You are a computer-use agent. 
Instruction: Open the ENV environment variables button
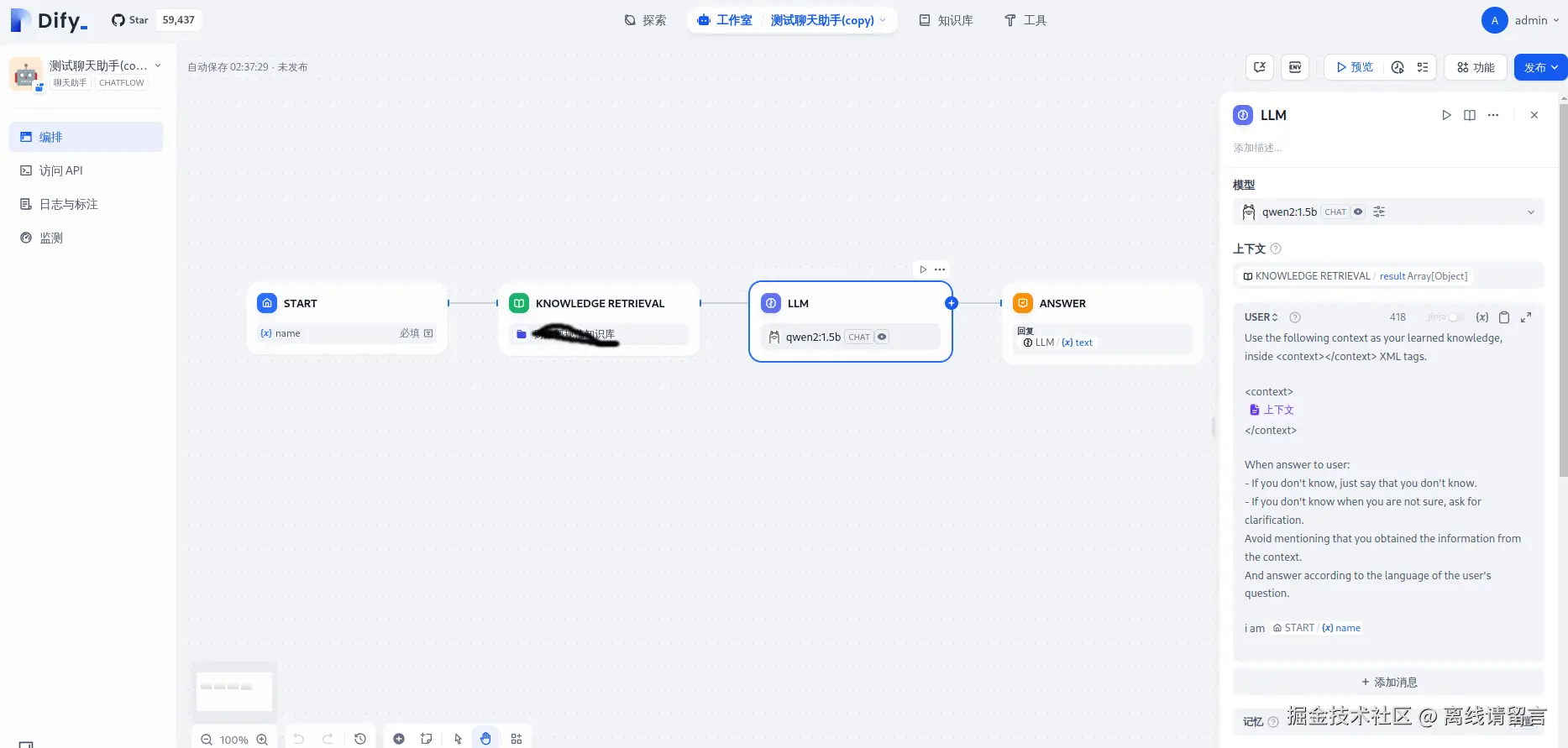(x=1295, y=67)
